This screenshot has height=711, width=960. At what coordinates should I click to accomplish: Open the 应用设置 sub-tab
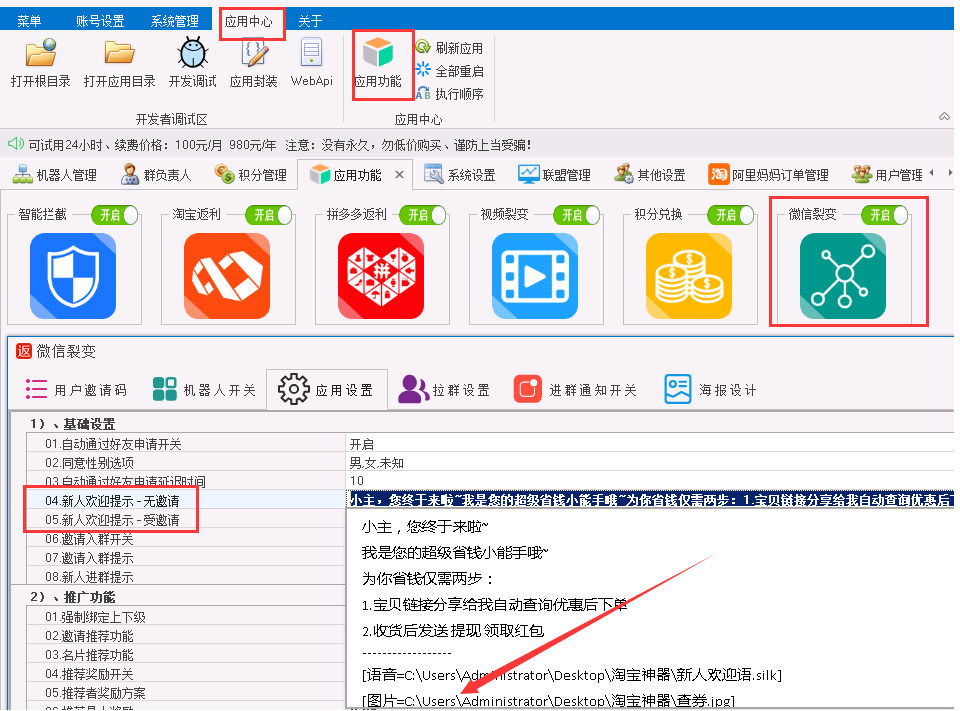click(x=326, y=389)
